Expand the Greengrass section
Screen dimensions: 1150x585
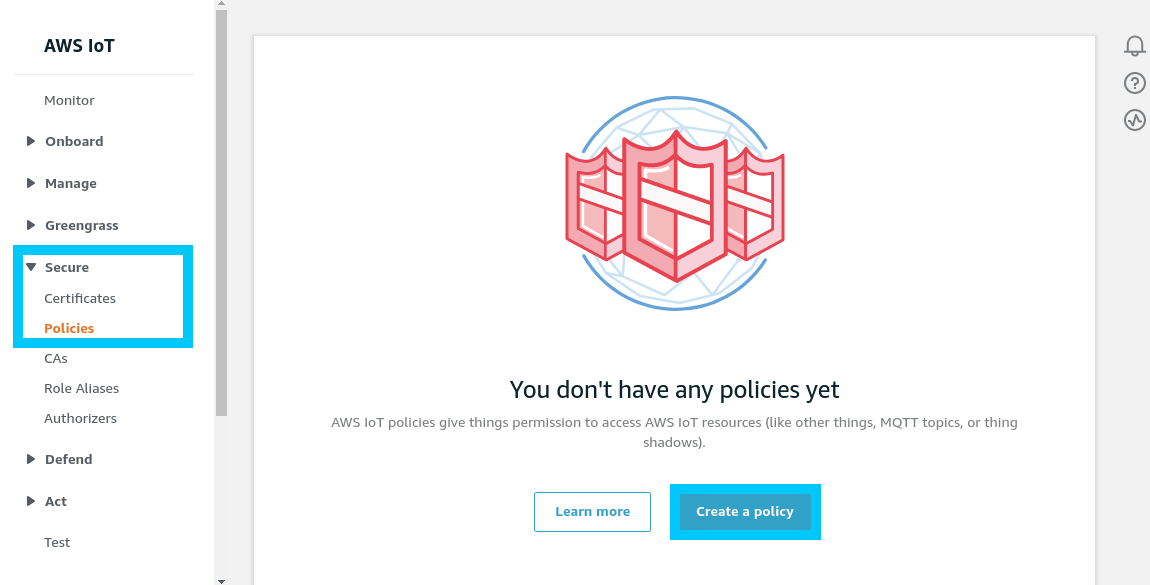[x=83, y=225]
